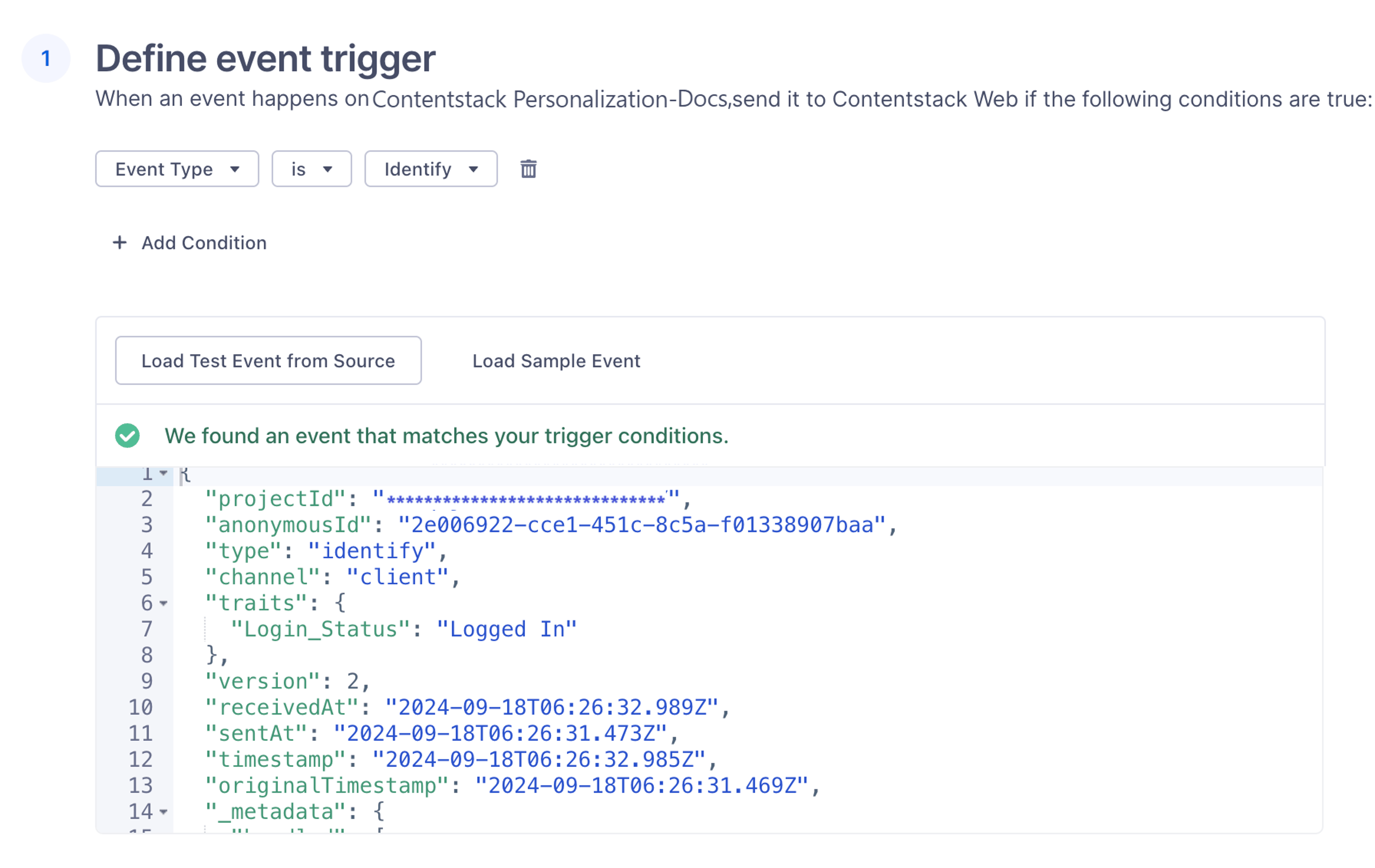This screenshot has height=868, width=1375.
Task: Delete the Event Type condition trash icon
Action: (528, 169)
